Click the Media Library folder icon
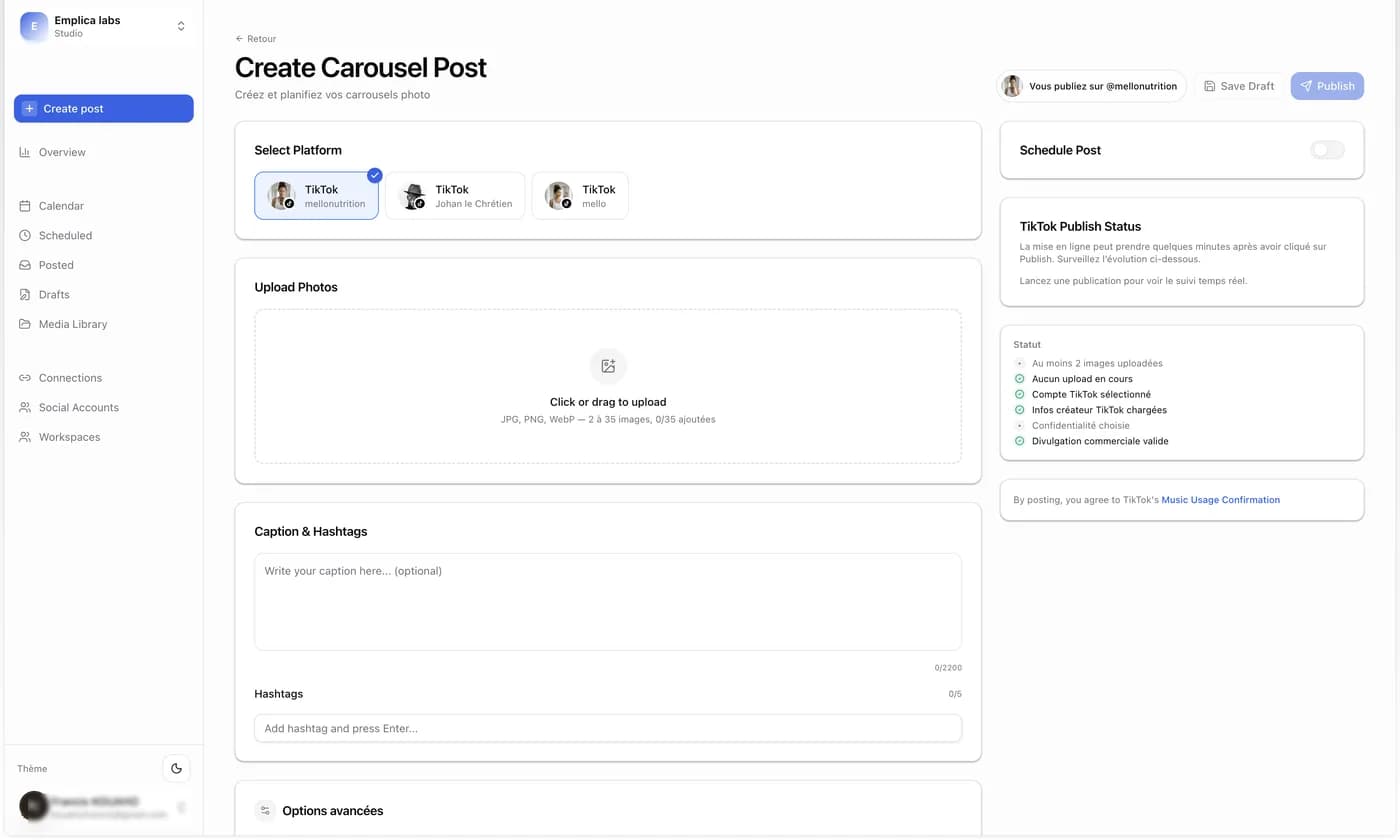The height and width of the screenshot is (840, 1400). point(25,324)
